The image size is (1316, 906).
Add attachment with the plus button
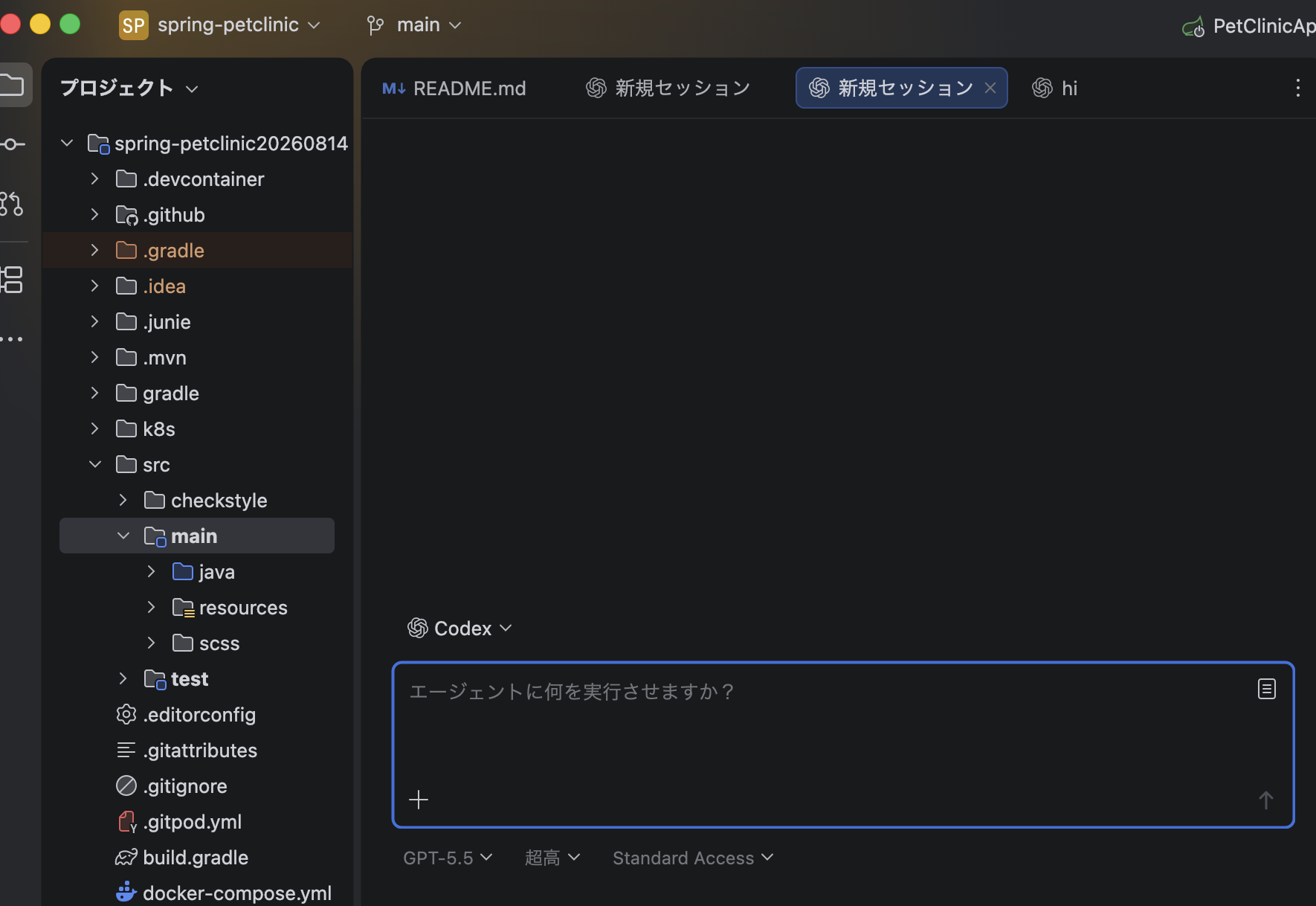(419, 800)
